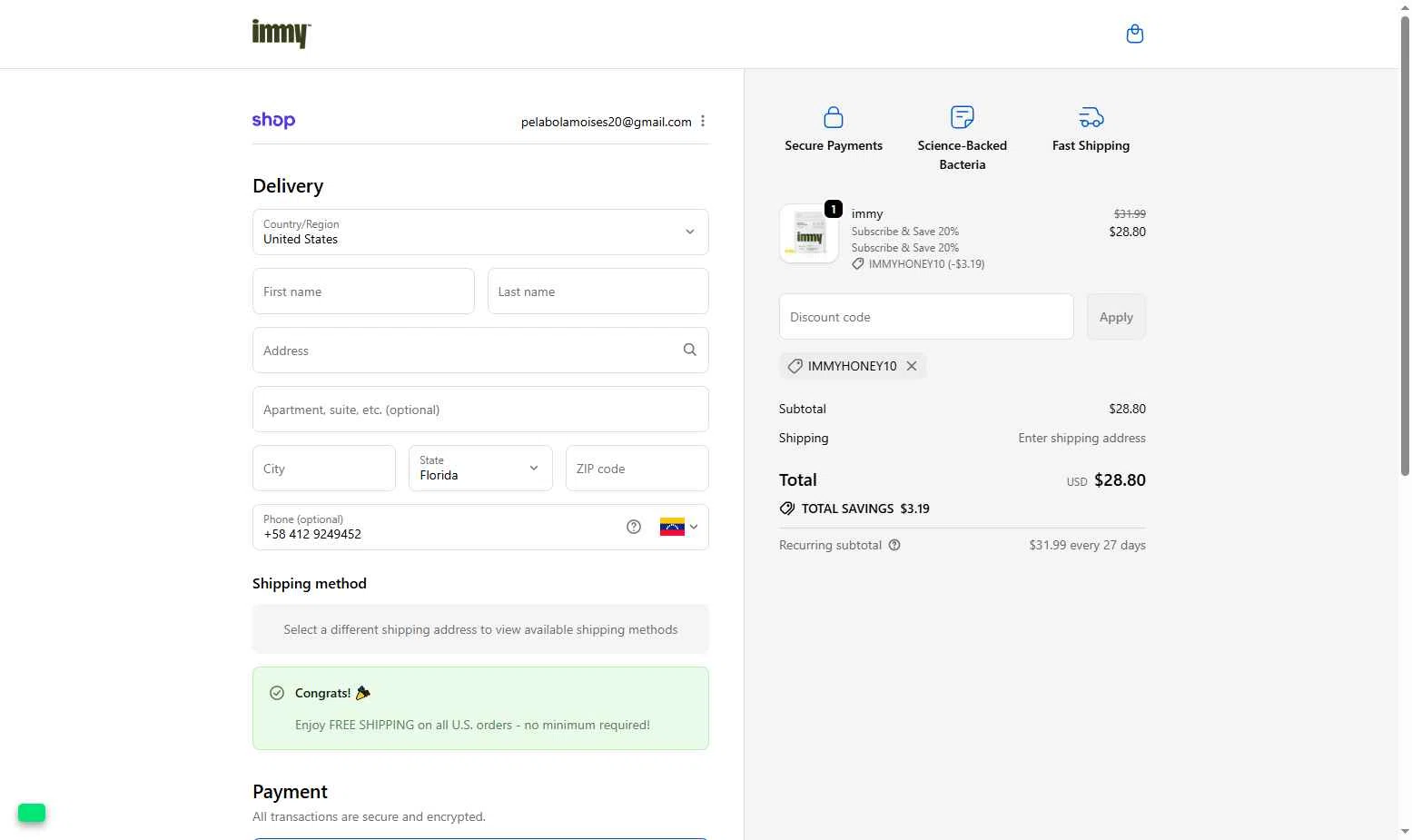Screen dimensions: 1412x840
Task: Click the Enter shipping address text
Action: (1081, 438)
